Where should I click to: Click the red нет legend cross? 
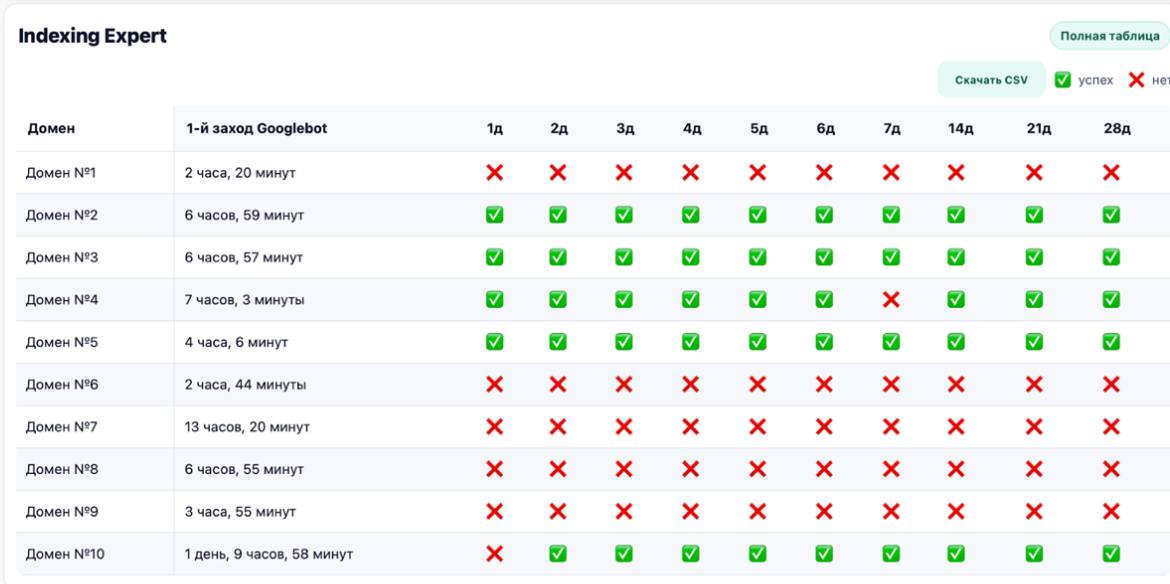[x=1136, y=80]
